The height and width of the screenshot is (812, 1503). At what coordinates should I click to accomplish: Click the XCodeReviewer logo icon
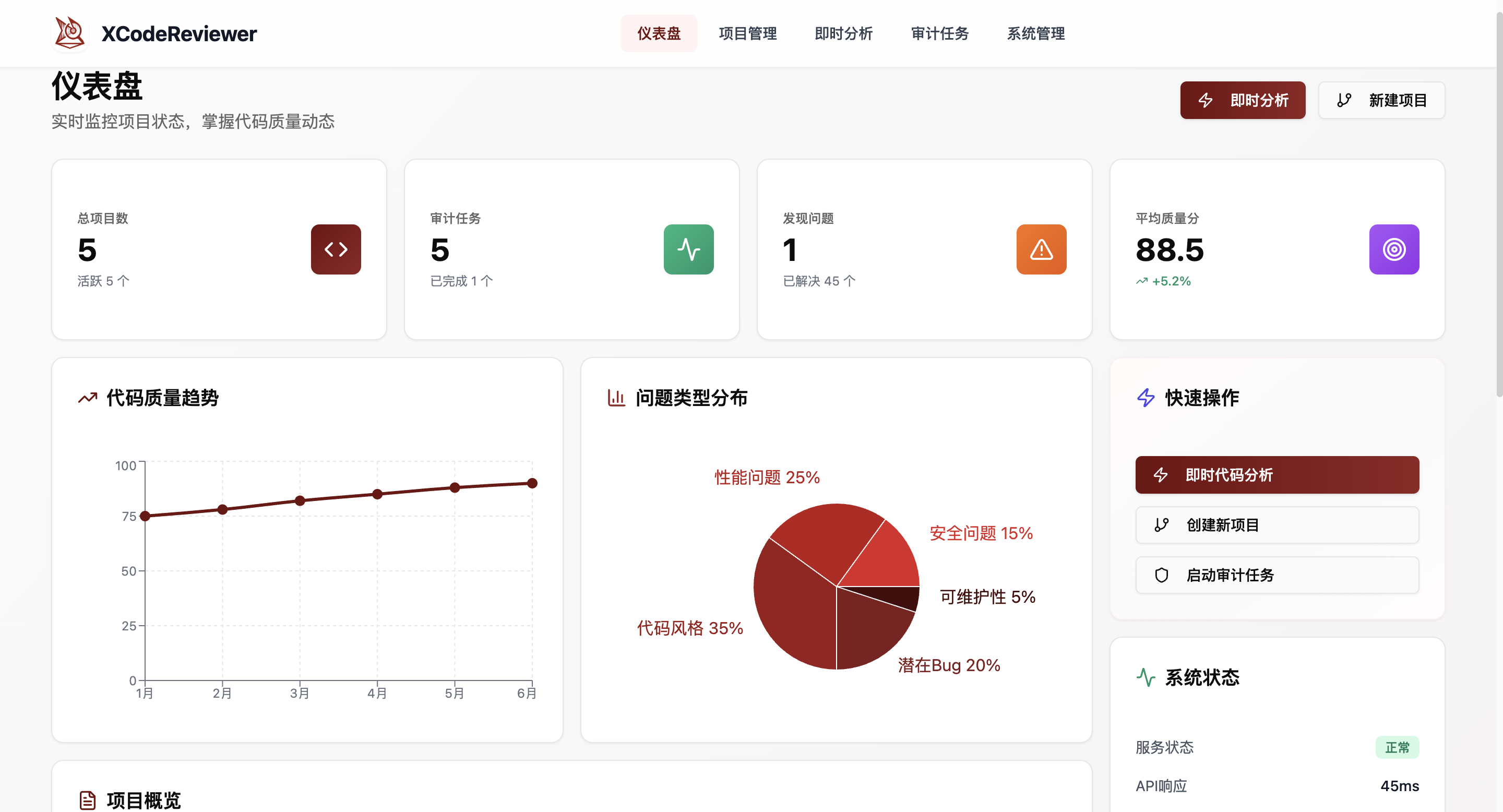tap(70, 33)
